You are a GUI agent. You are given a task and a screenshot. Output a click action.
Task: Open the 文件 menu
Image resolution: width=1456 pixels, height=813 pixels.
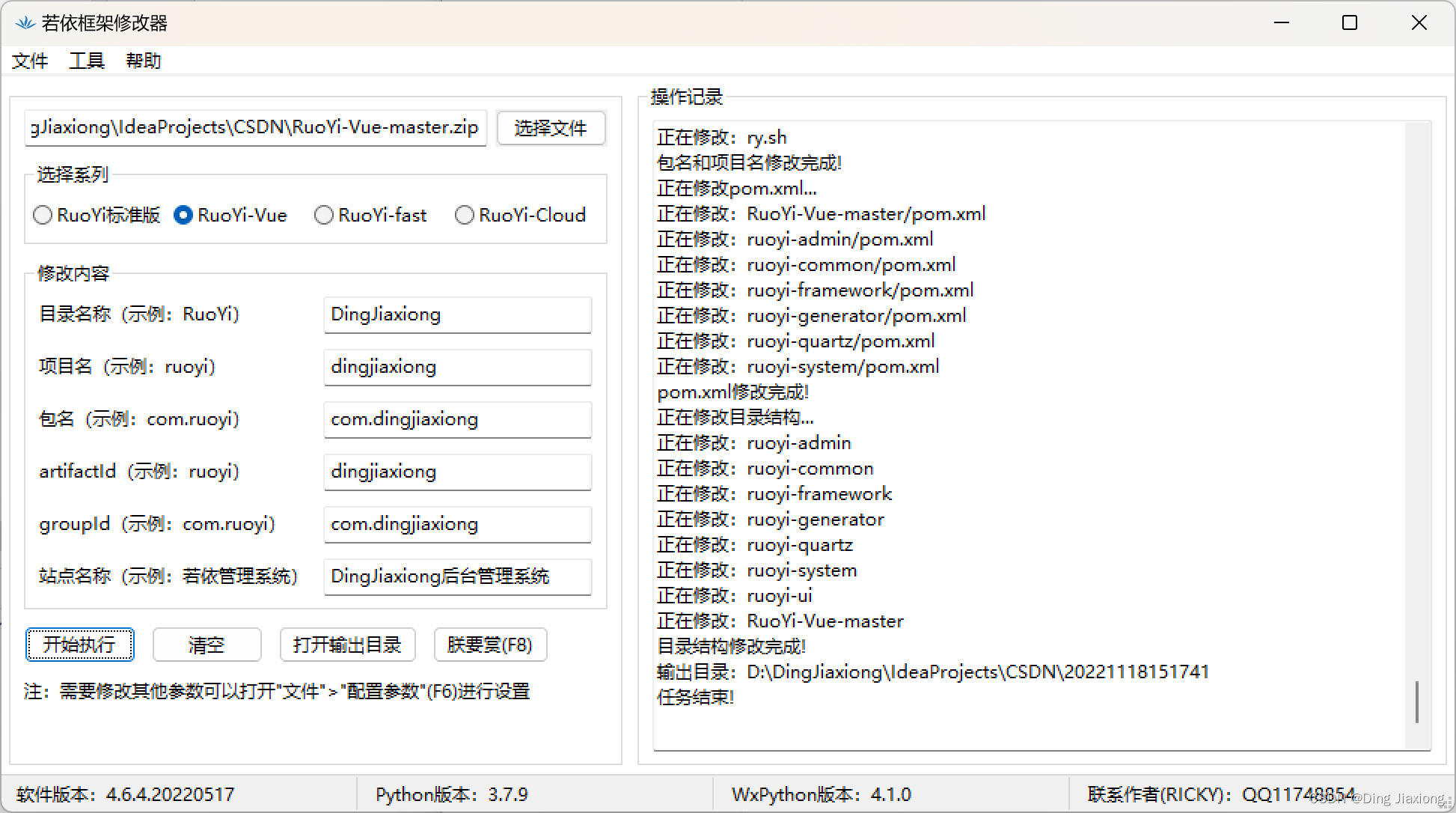click(x=30, y=61)
